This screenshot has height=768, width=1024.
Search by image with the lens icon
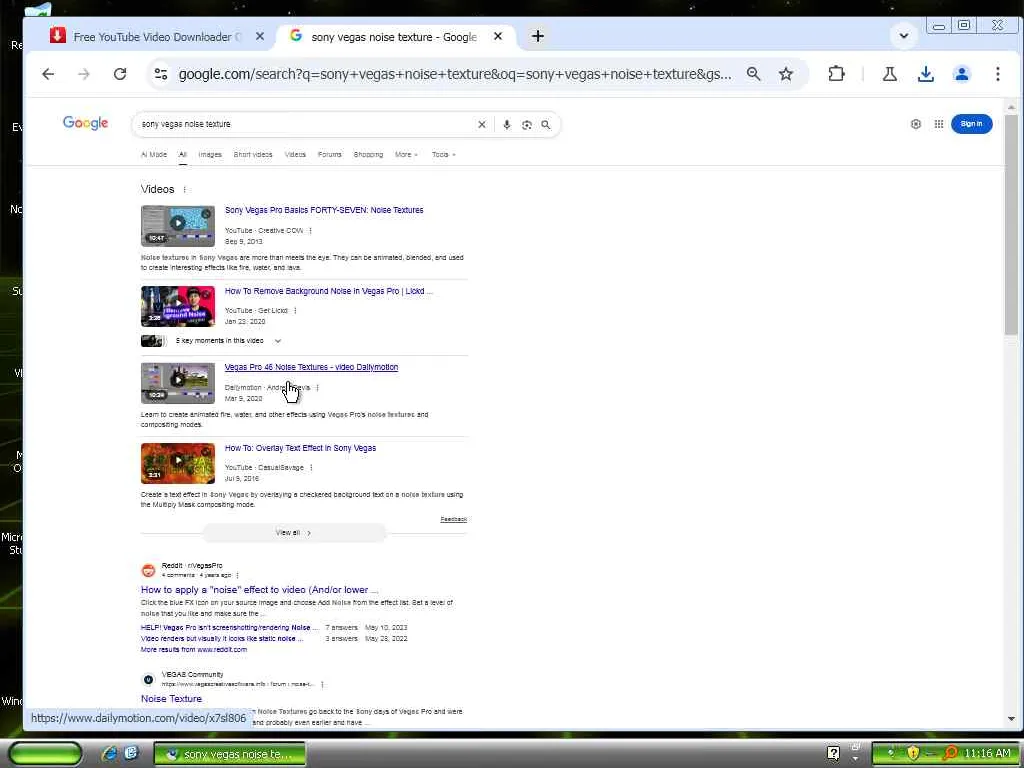[526, 124]
